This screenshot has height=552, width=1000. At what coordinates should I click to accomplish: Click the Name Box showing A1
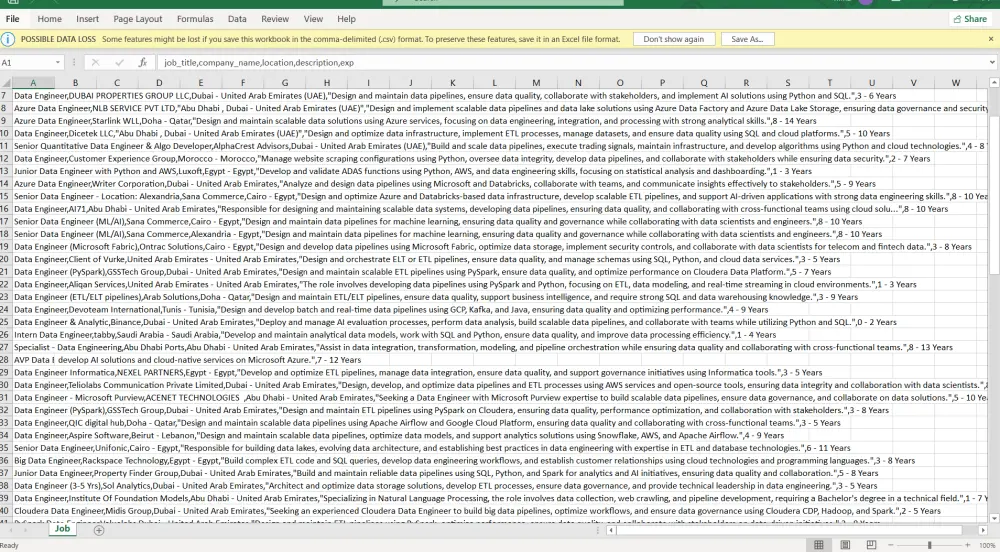tap(27, 62)
